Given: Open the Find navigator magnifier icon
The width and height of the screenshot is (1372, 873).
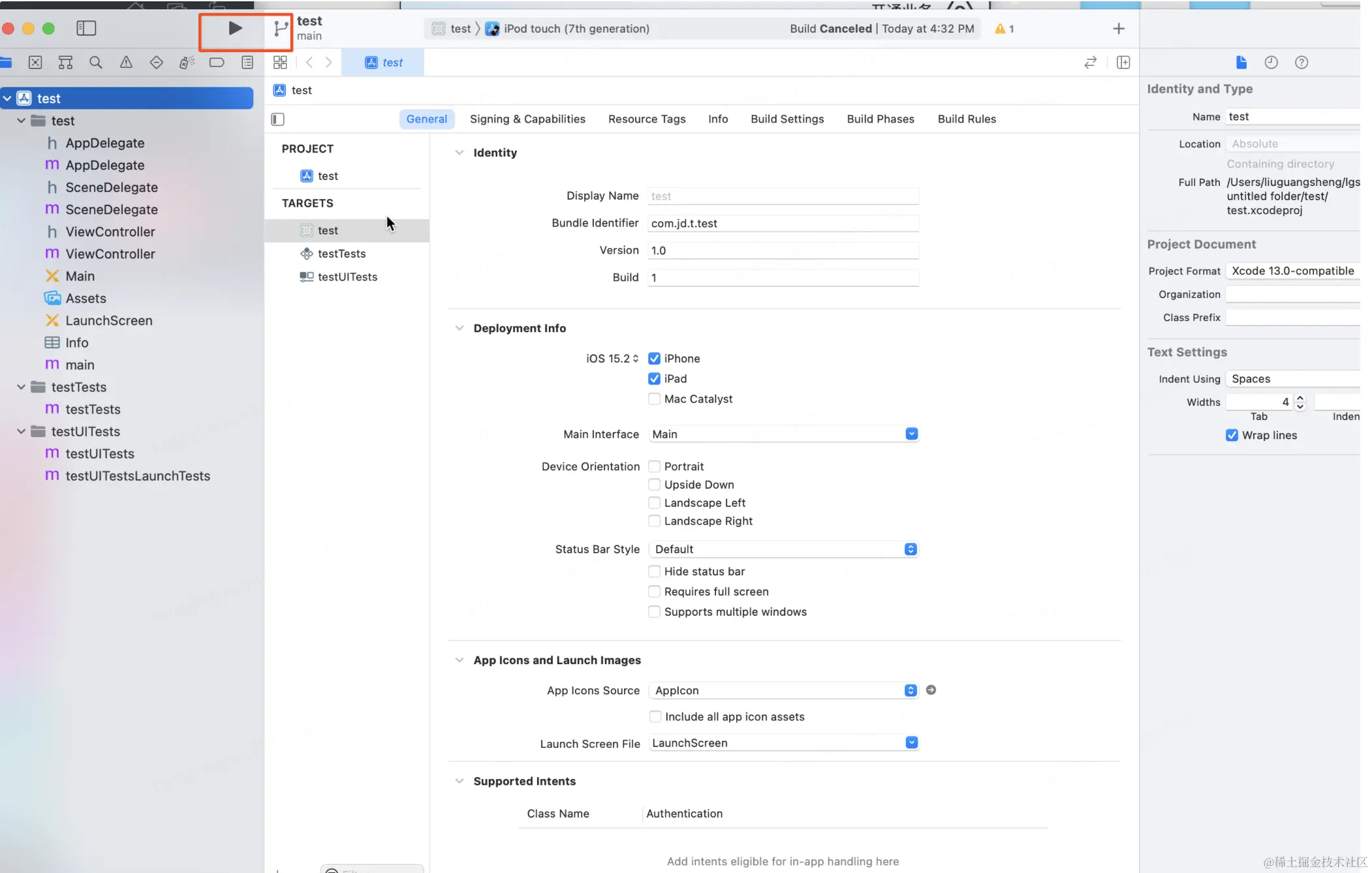Looking at the screenshot, I should [96, 63].
